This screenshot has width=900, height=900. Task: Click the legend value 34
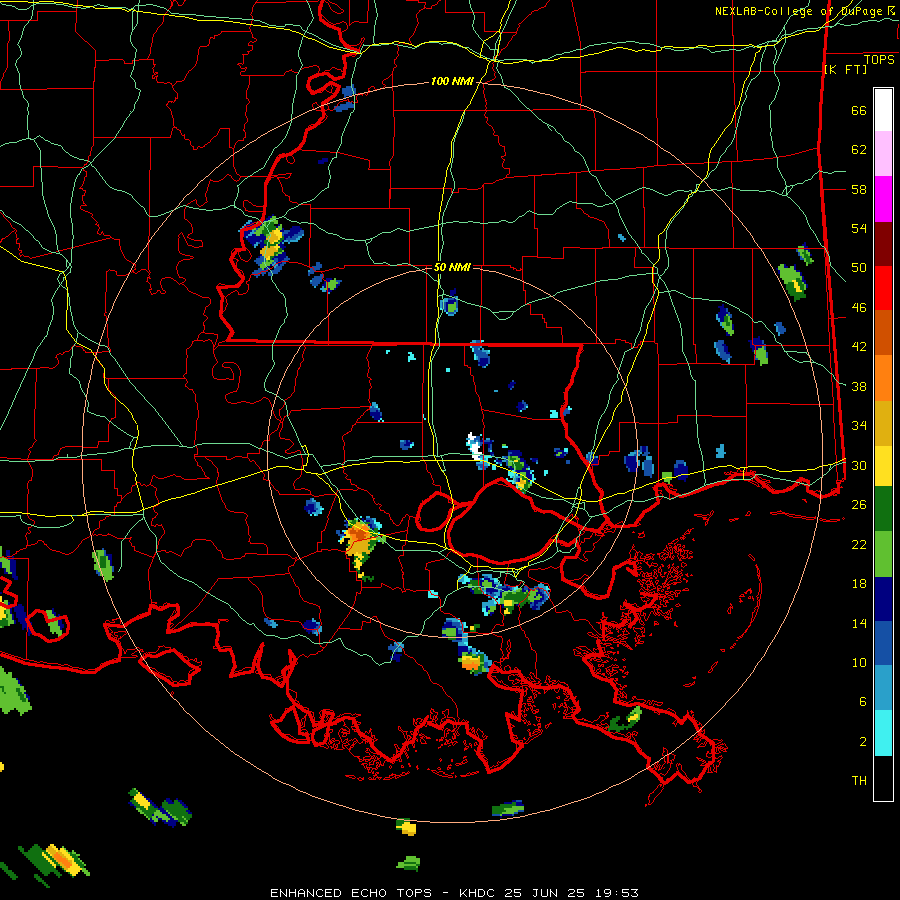[x=859, y=426]
